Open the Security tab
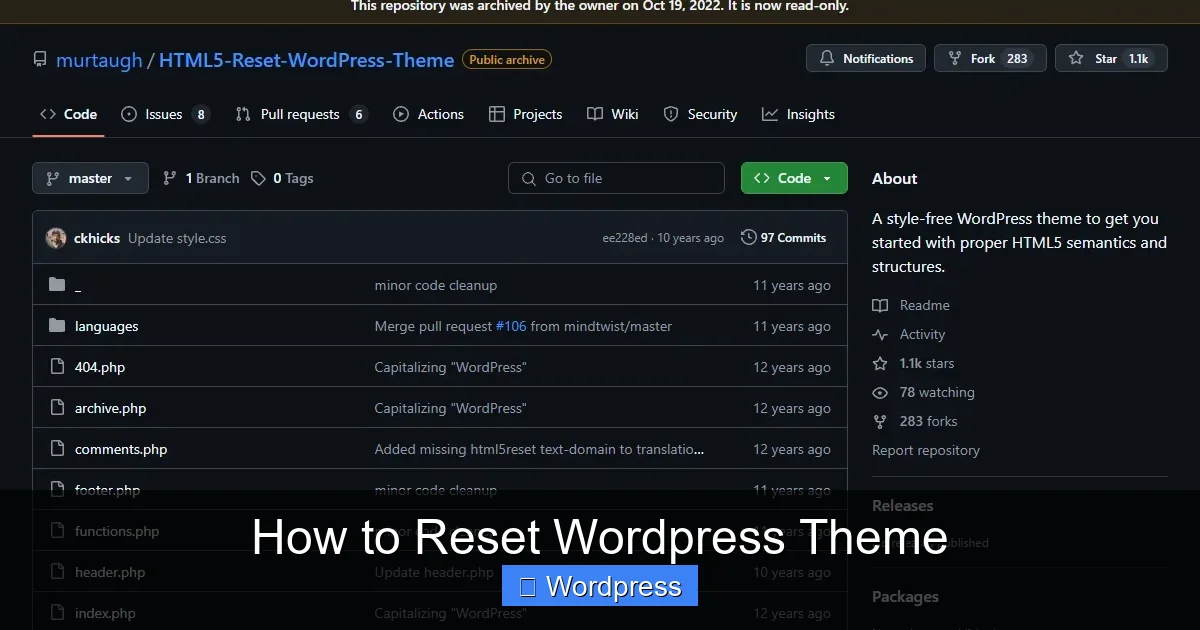The image size is (1200, 630). [x=700, y=114]
